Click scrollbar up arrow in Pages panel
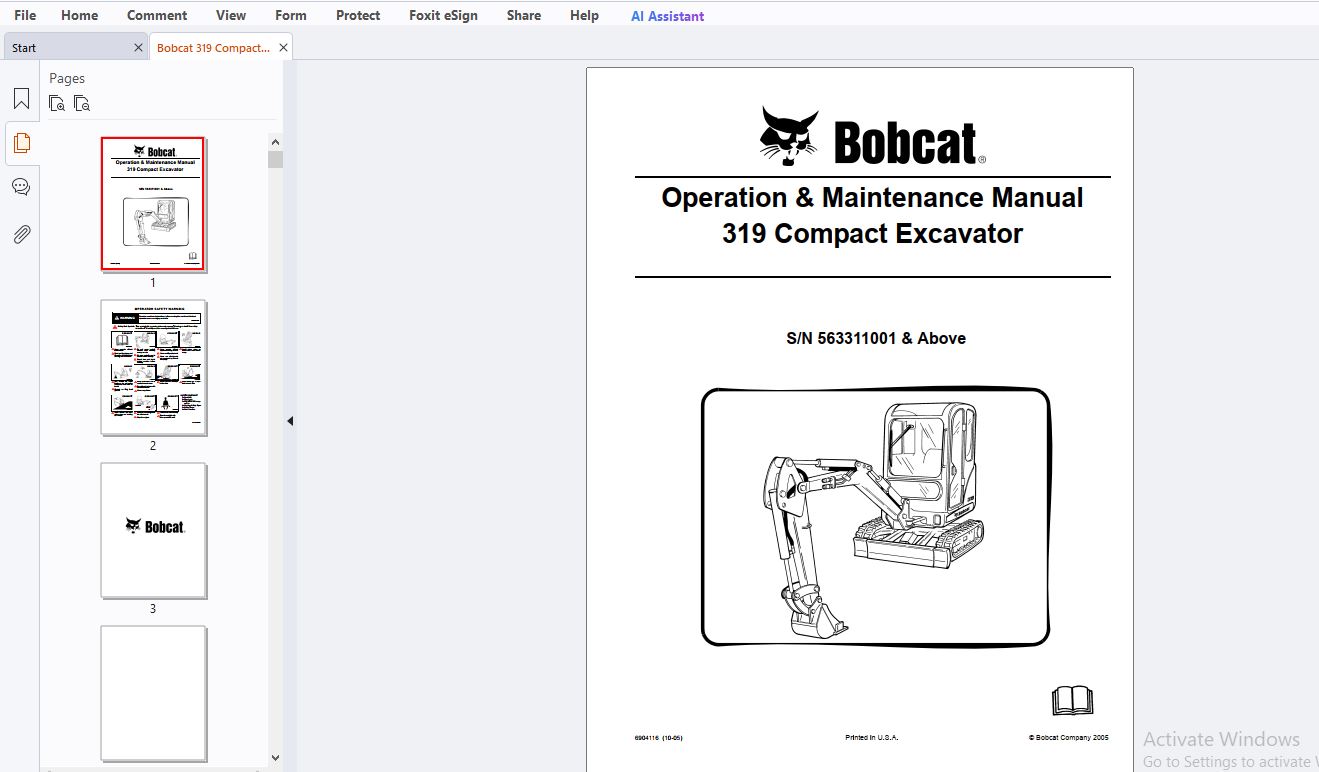1319x772 pixels. pos(276,142)
